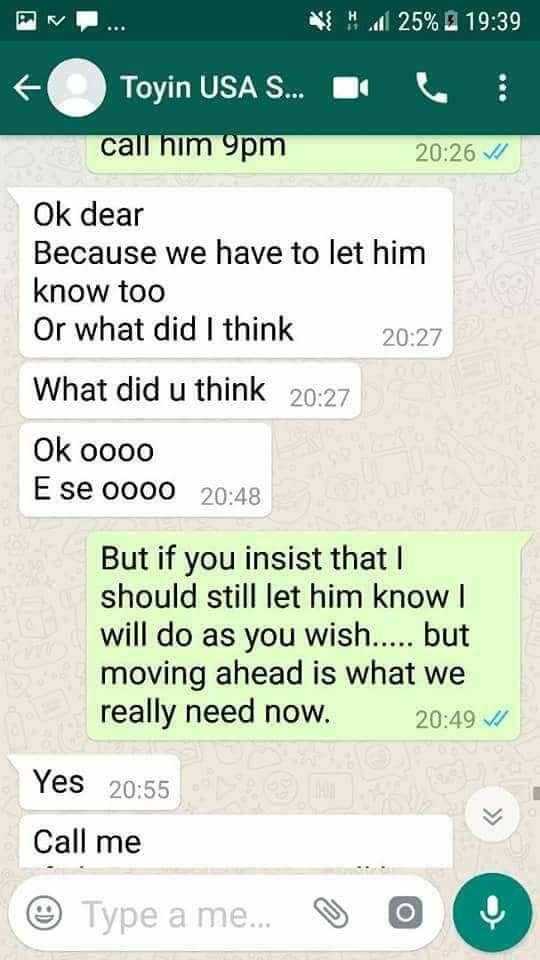
Task: Tap the 'Yes' message bubble
Action: point(100,783)
